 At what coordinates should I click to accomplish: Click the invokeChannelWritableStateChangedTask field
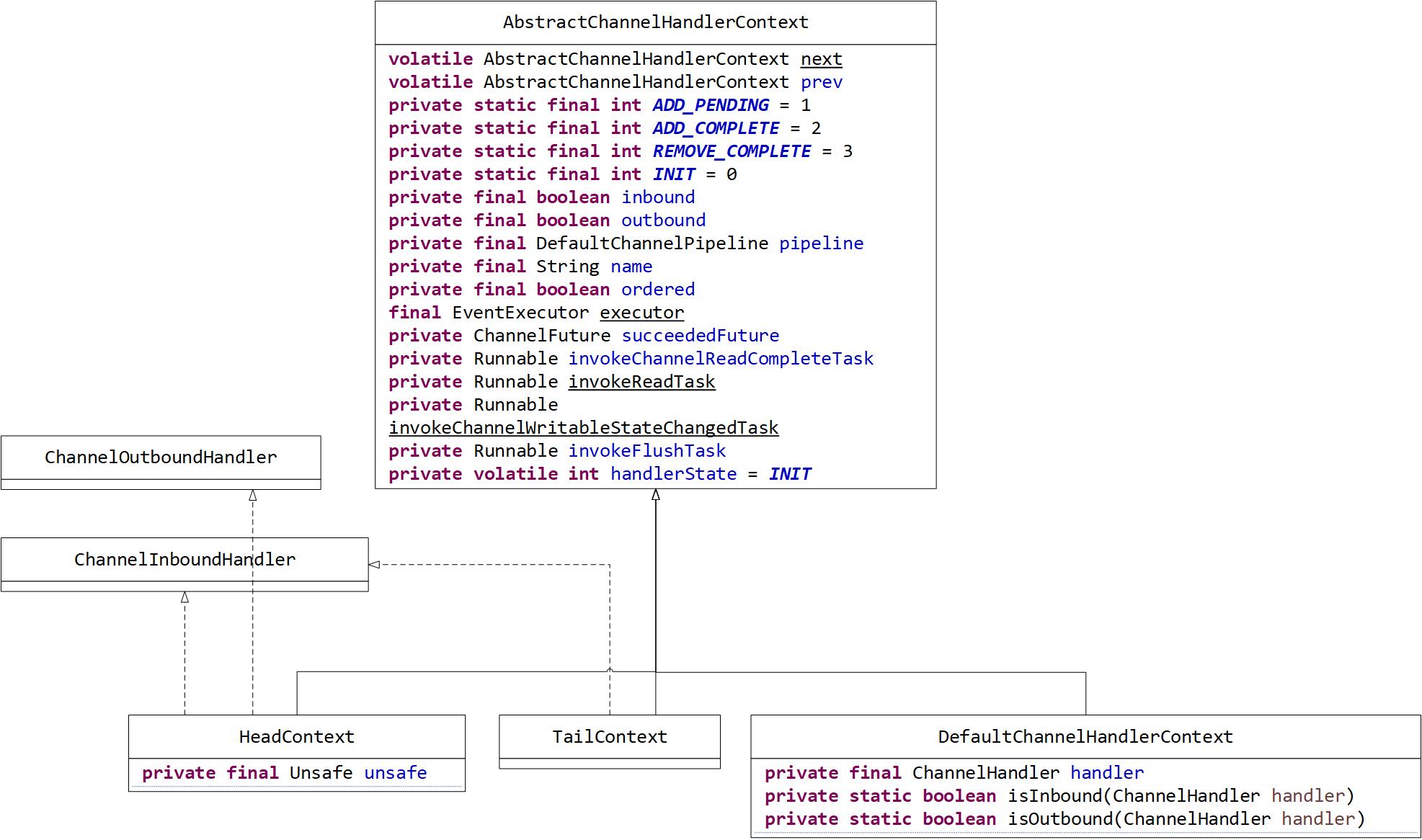[x=584, y=428]
